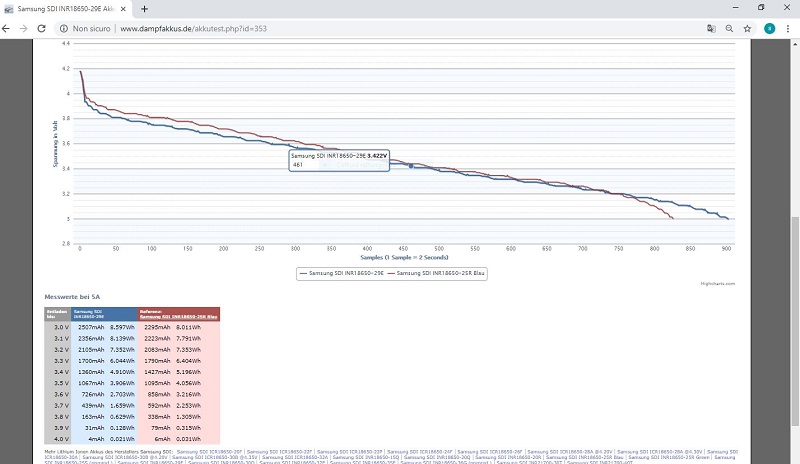Reload the dampfakkus page
Viewport: 800px width, 464px height.
coord(41,29)
